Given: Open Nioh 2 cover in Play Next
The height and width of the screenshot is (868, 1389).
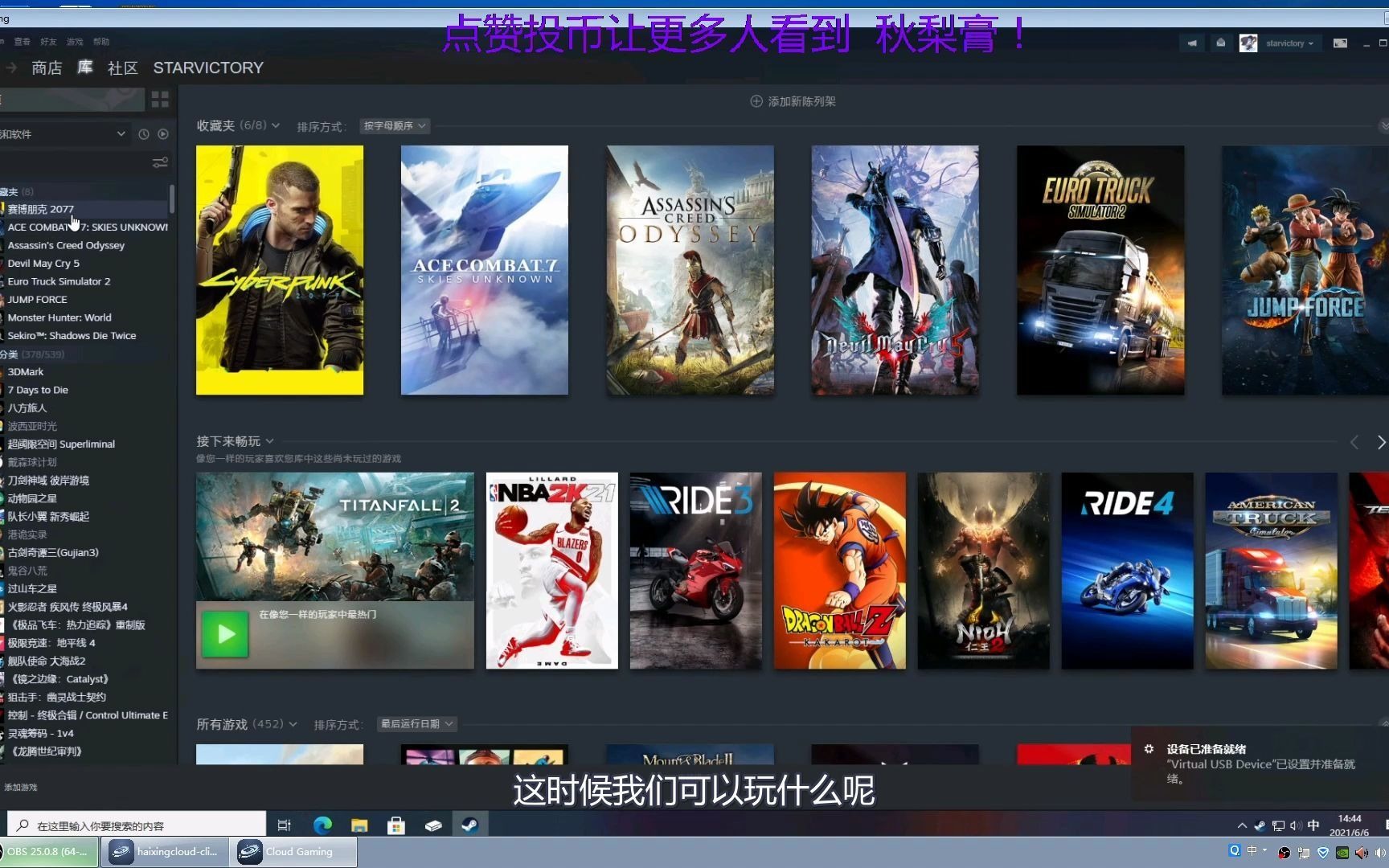Looking at the screenshot, I should click(x=984, y=571).
